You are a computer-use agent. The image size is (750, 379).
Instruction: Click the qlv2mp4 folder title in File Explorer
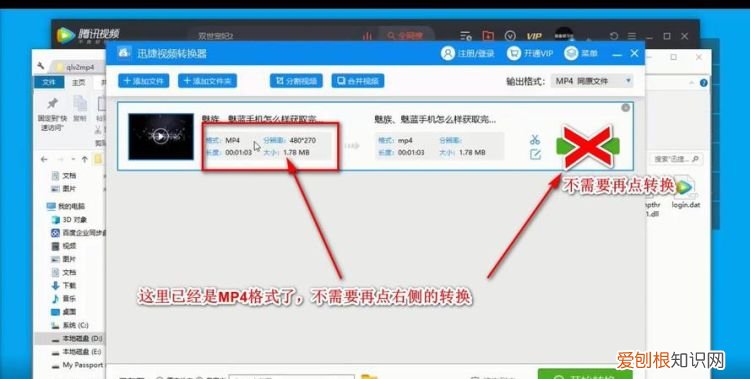coord(80,67)
